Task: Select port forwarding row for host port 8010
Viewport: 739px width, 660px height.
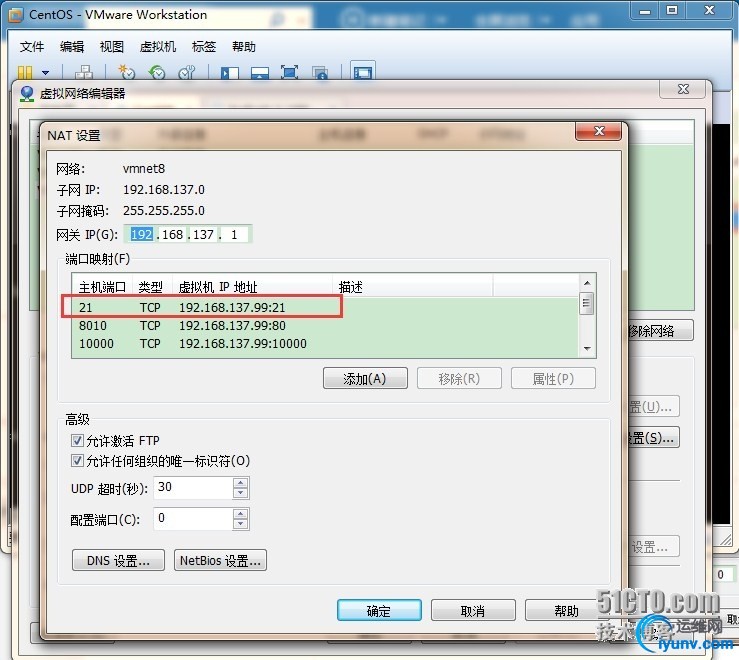Action: coord(325,325)
